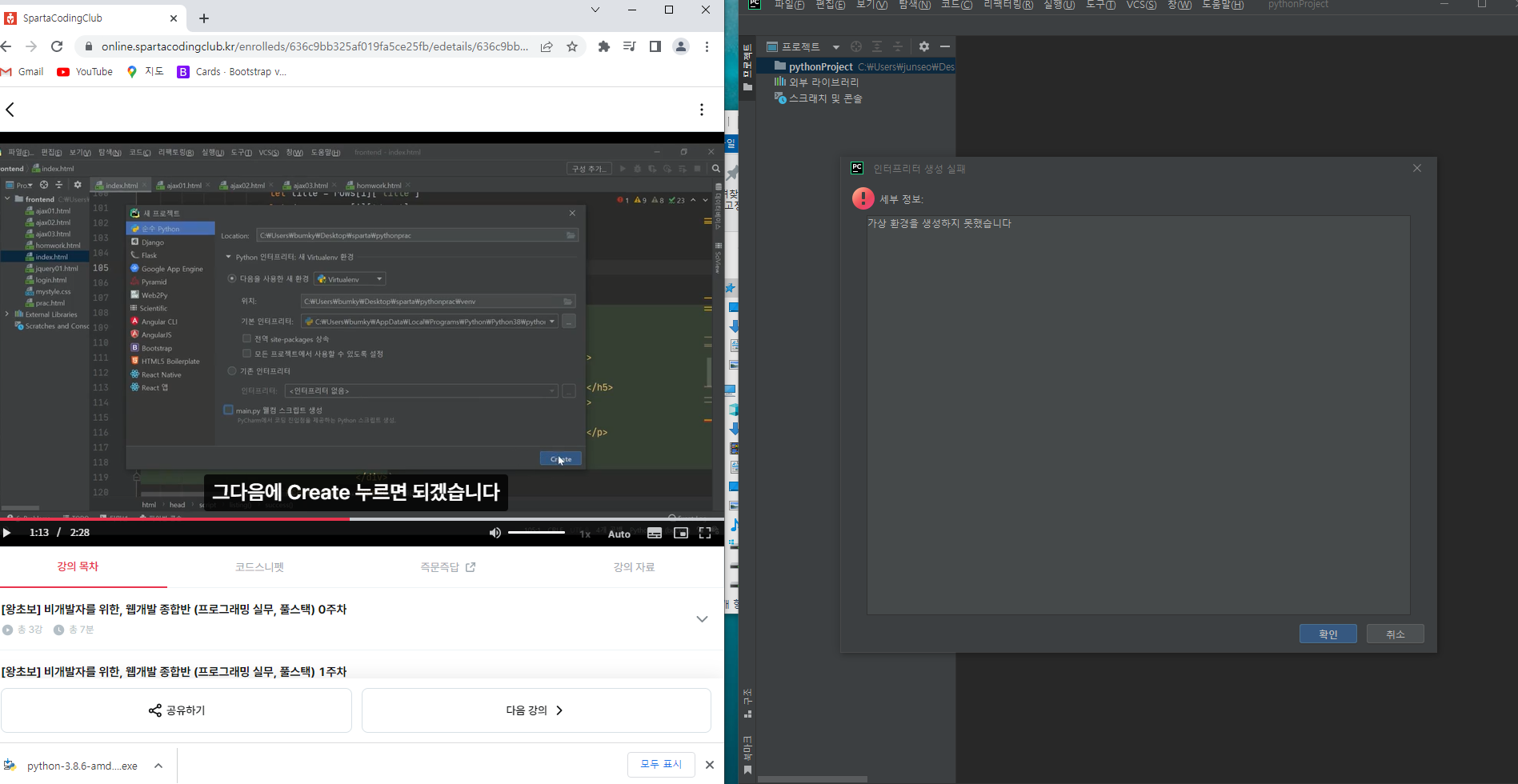This screenshot has height=784, width=1518.
Task: Open a new Chrome tab
Action: coord(204,18)
